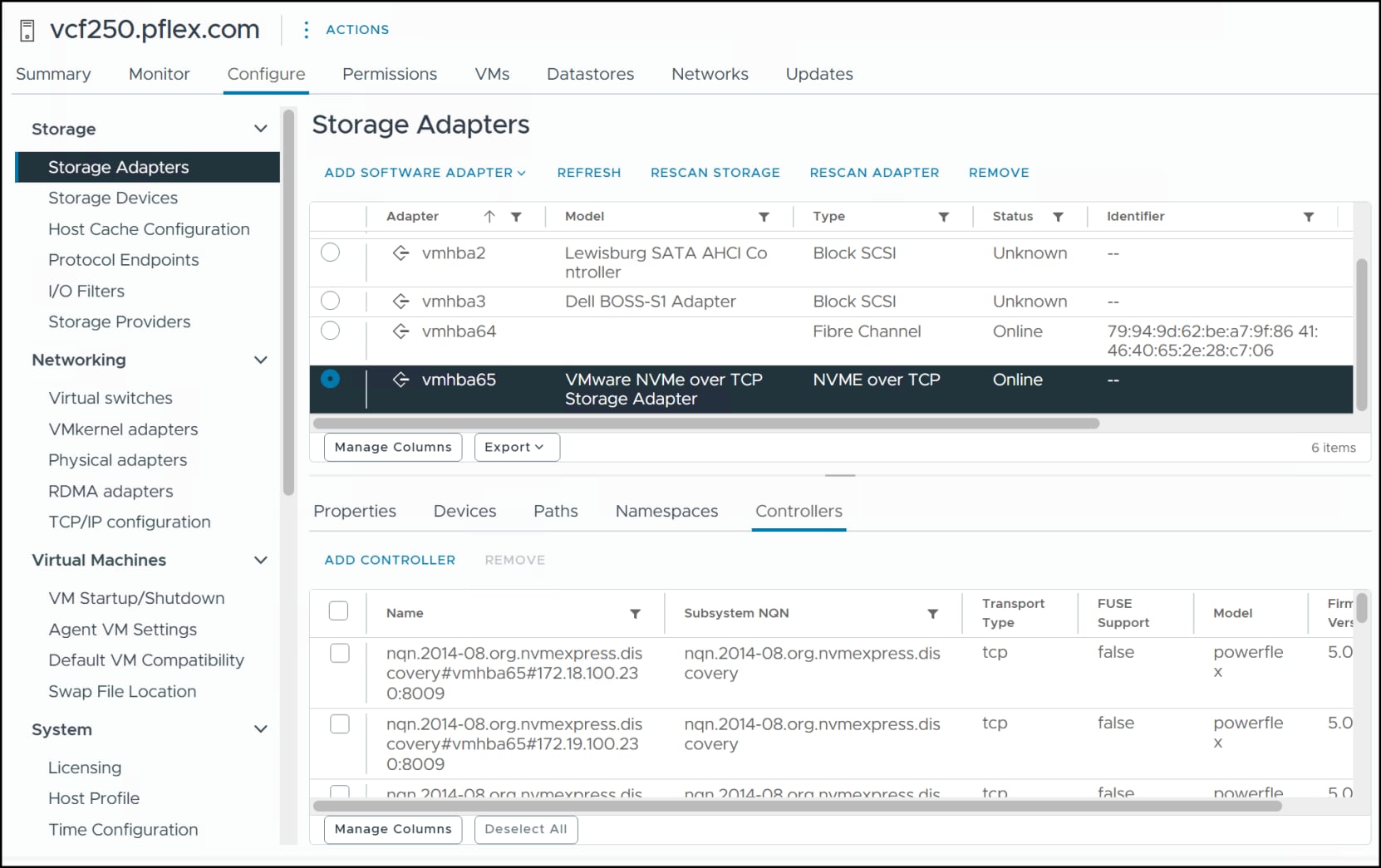Screen dimensions: 1381x868
Task: Open the Add Software Adapter dropdown
Action: click(x=425, y=173)
